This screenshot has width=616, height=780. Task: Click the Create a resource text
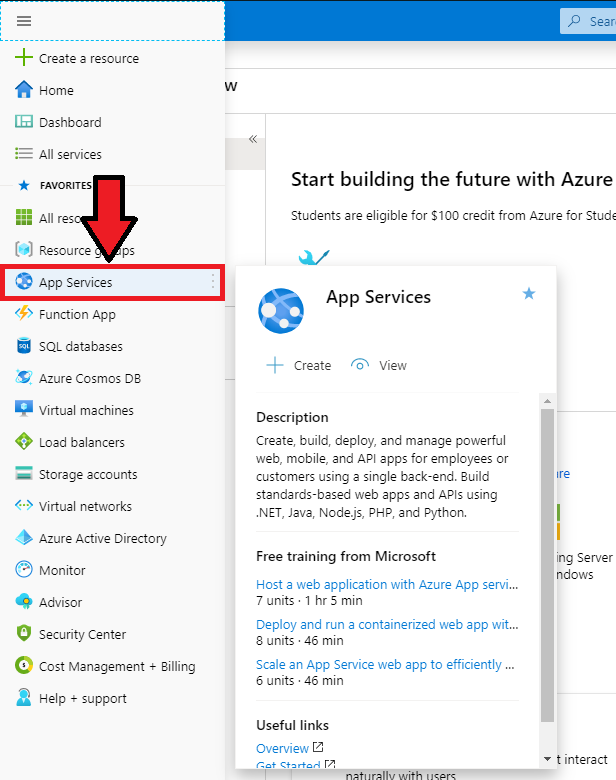coord(89,59)
